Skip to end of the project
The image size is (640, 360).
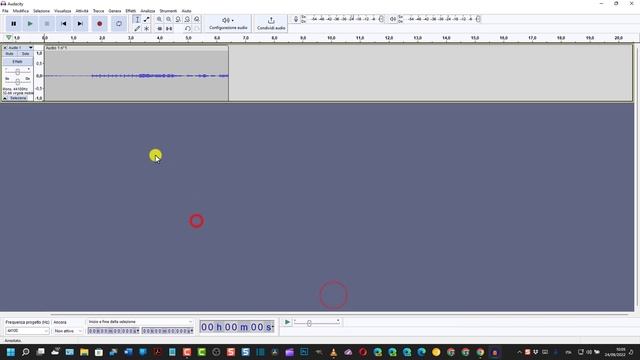(x=80, y=24)
